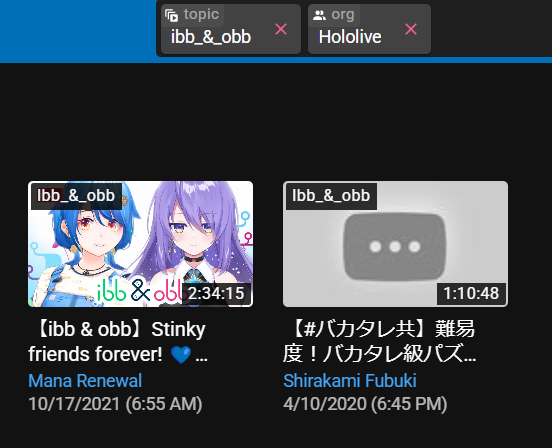Select the Hololive org chip
The image size is (552, 448).
point(369,29)
